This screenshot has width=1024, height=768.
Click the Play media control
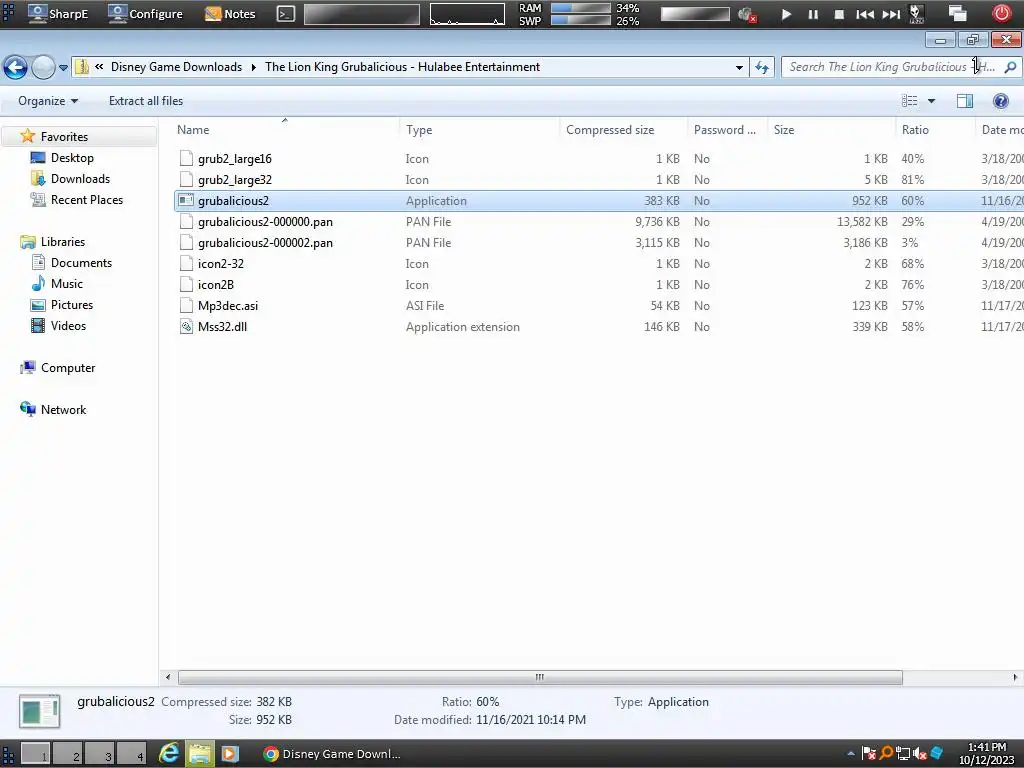786,14
